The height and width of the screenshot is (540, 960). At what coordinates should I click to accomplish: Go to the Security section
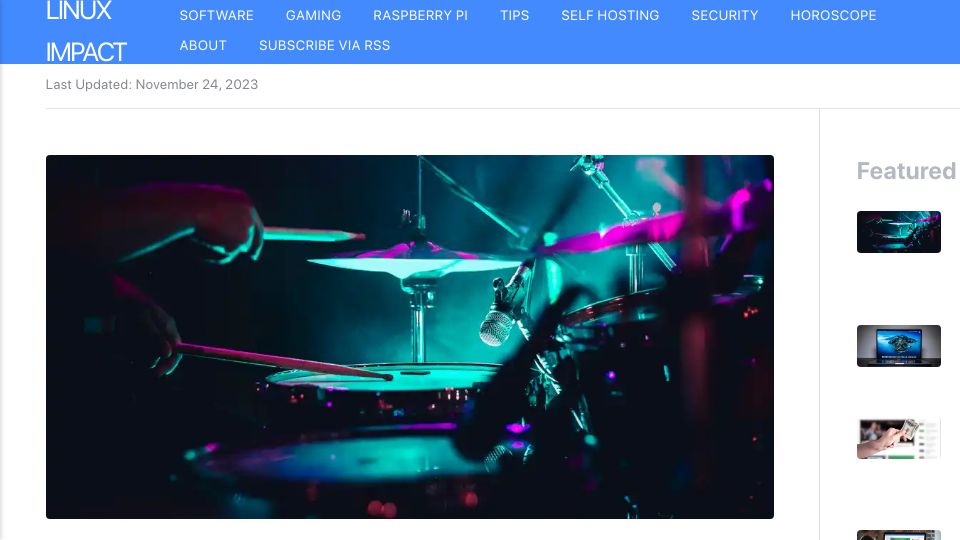click(724, 15)
